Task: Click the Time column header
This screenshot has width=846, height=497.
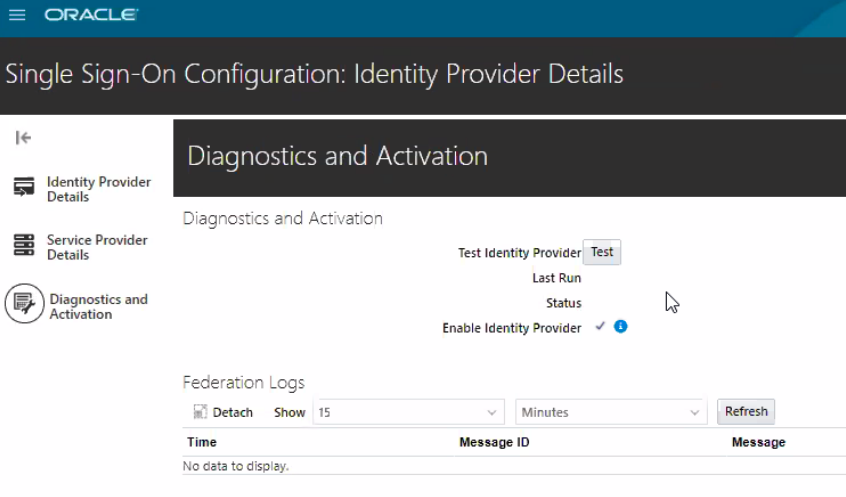Action: point(202,442)
